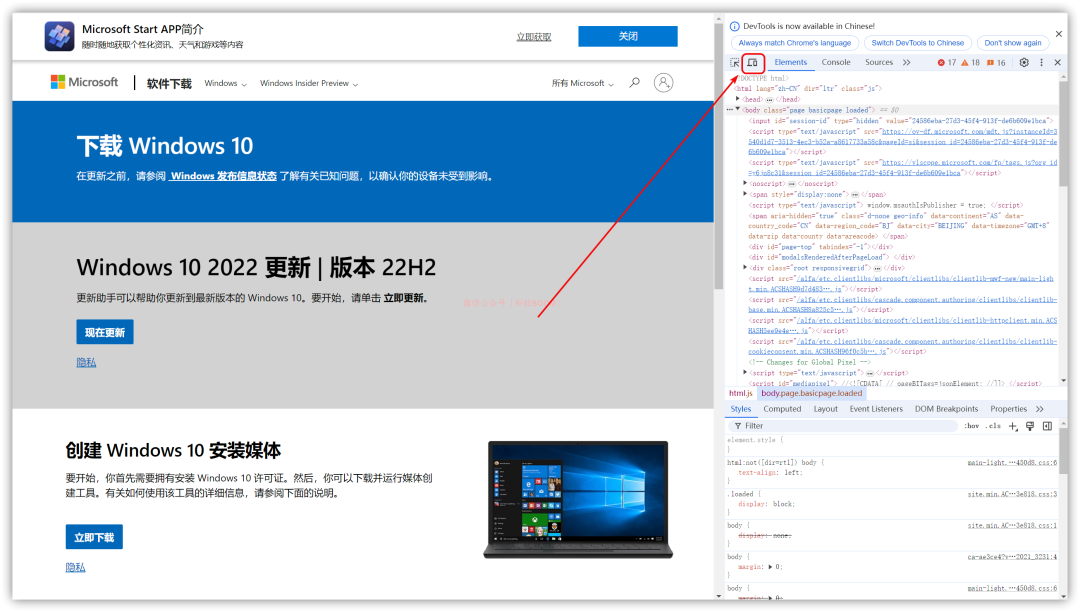Toggle the device toolbar icon in DevTools
1080x612 pixels.
[x=753, y=63]
